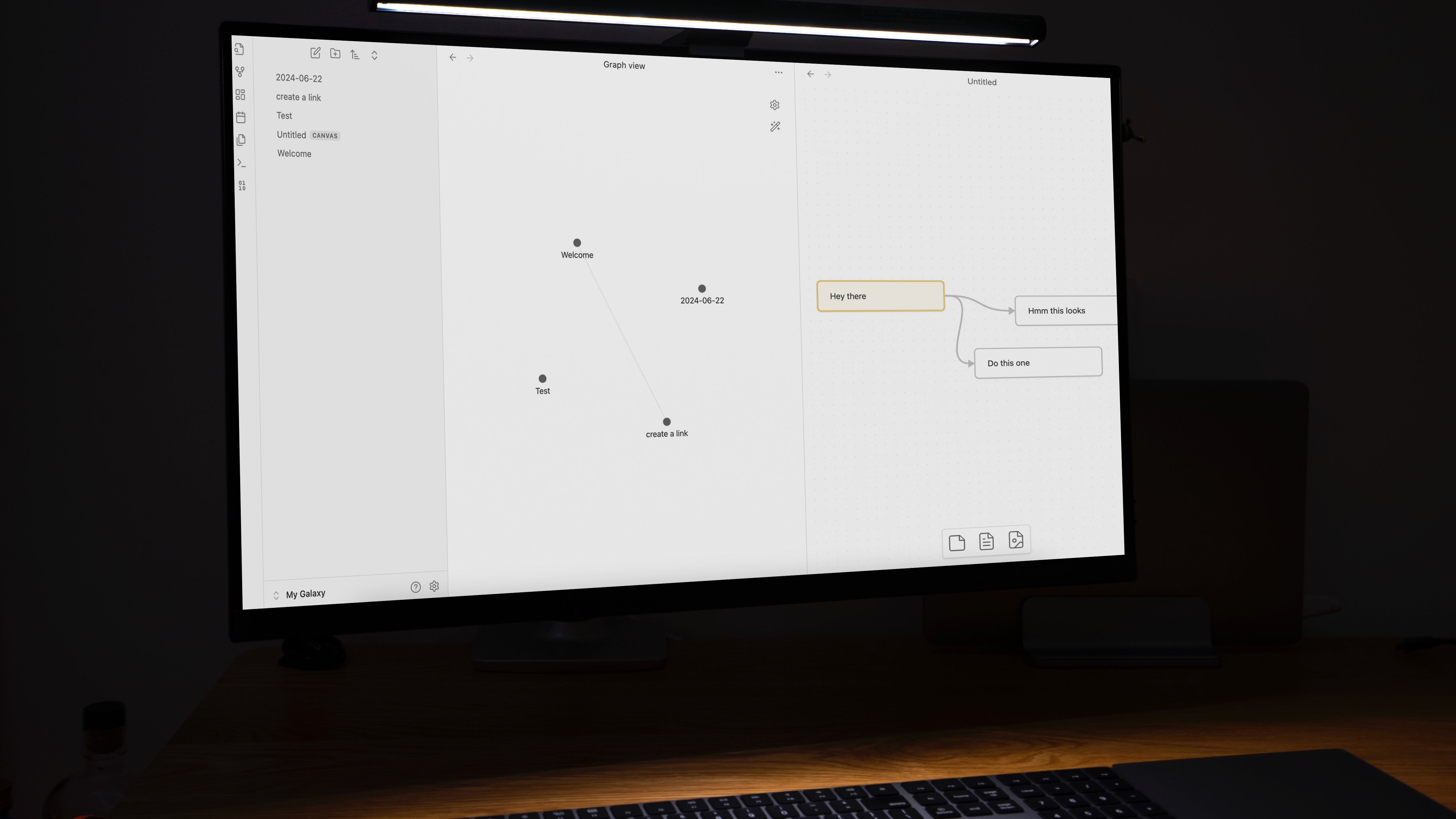This screenshot has height=819, width=1456.
Task: Click the 'Hey there' canvas card
Action: [879, 295]
